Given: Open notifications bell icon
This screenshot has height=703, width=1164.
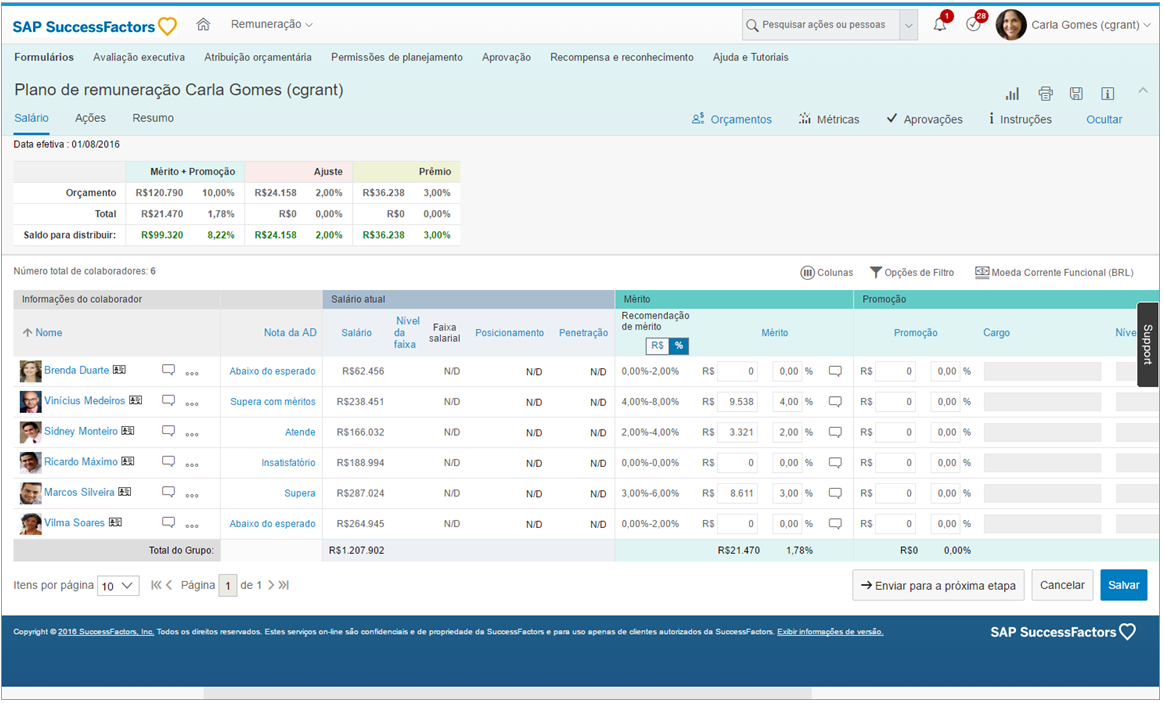Looking at the screenshot, I should tap(940, 24).
